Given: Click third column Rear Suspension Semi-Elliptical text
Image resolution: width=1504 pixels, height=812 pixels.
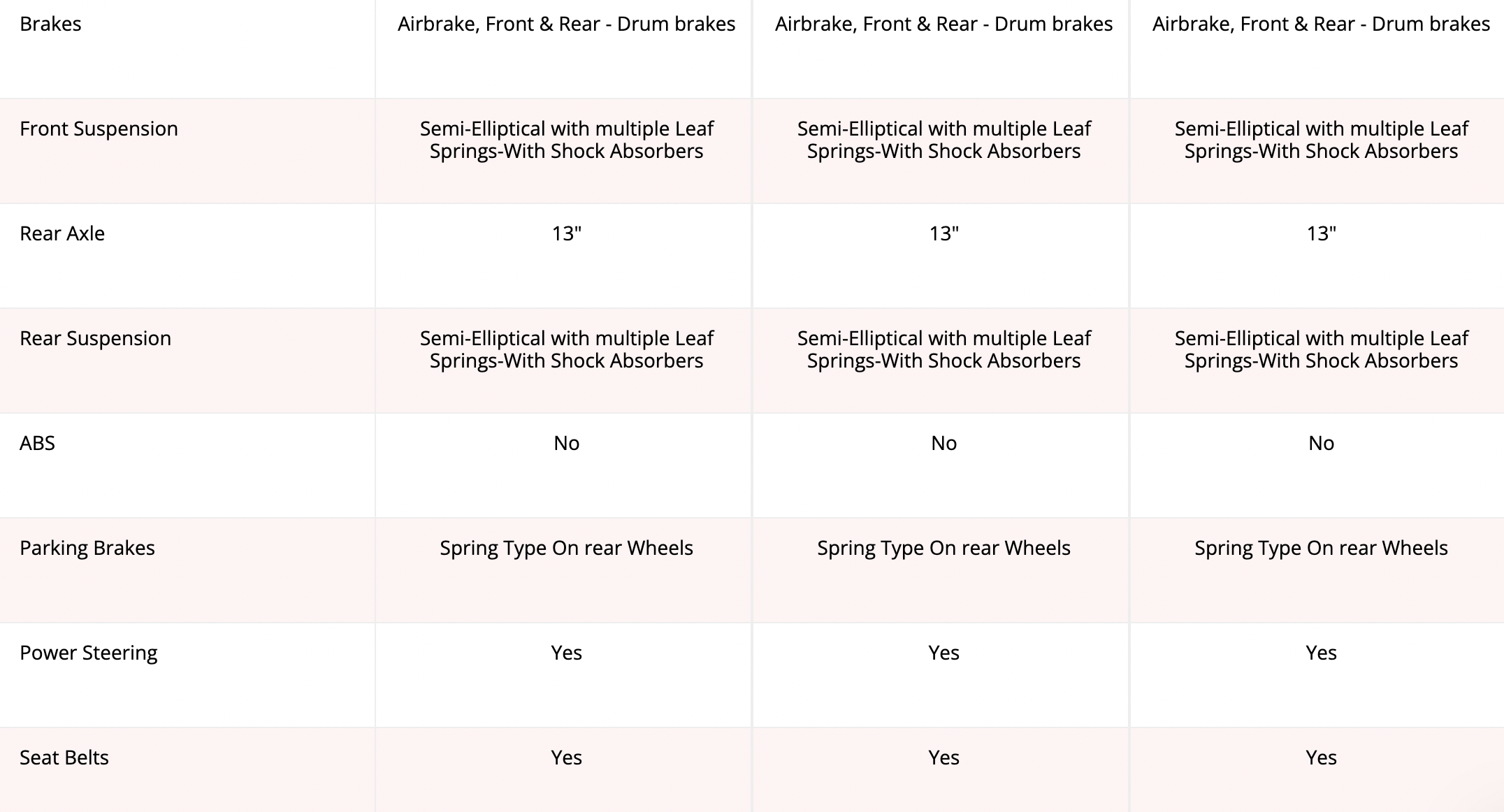Looking at the screenshot, I should (1321, 349).
